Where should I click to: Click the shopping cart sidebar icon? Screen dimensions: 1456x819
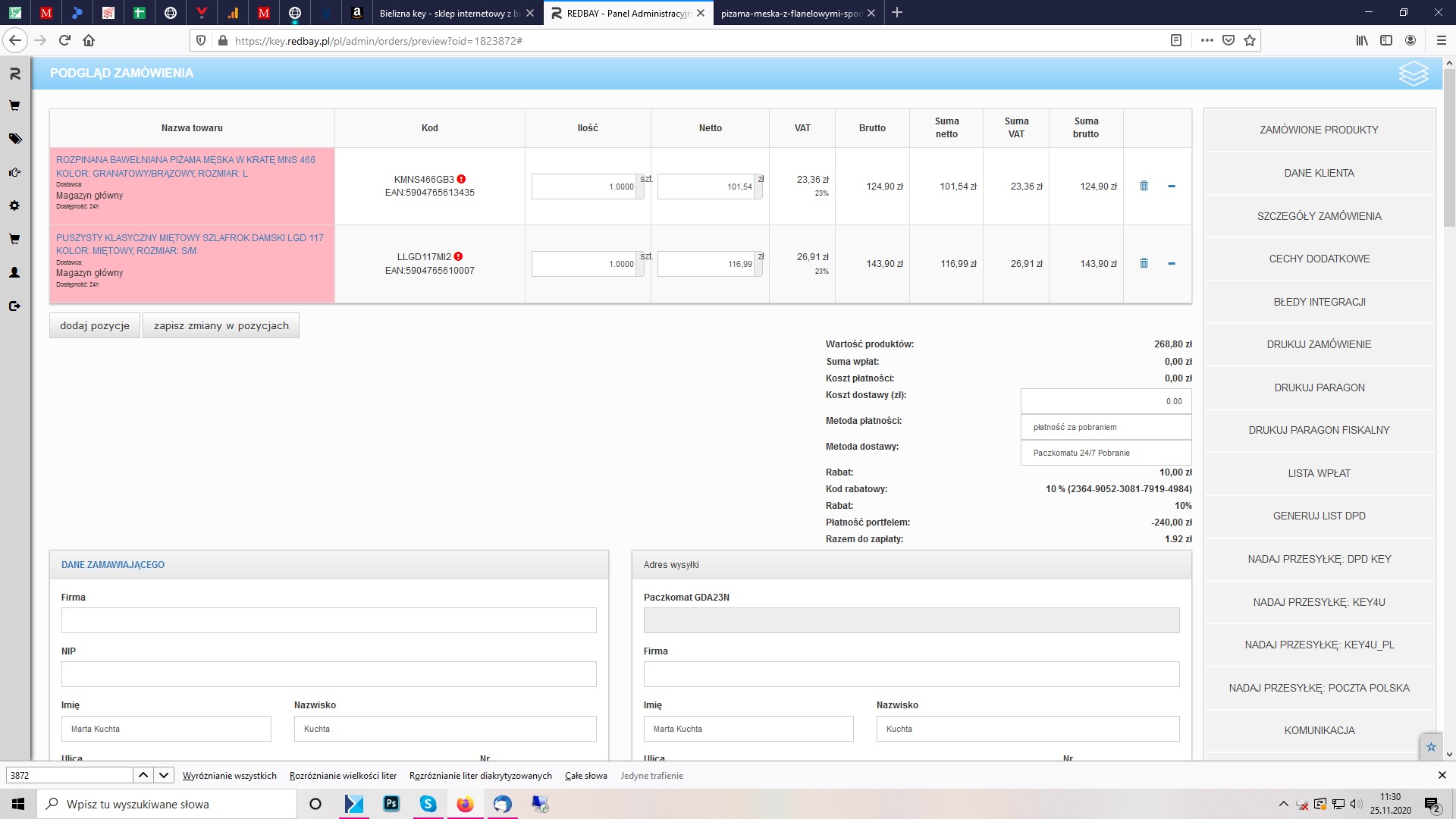14,106
